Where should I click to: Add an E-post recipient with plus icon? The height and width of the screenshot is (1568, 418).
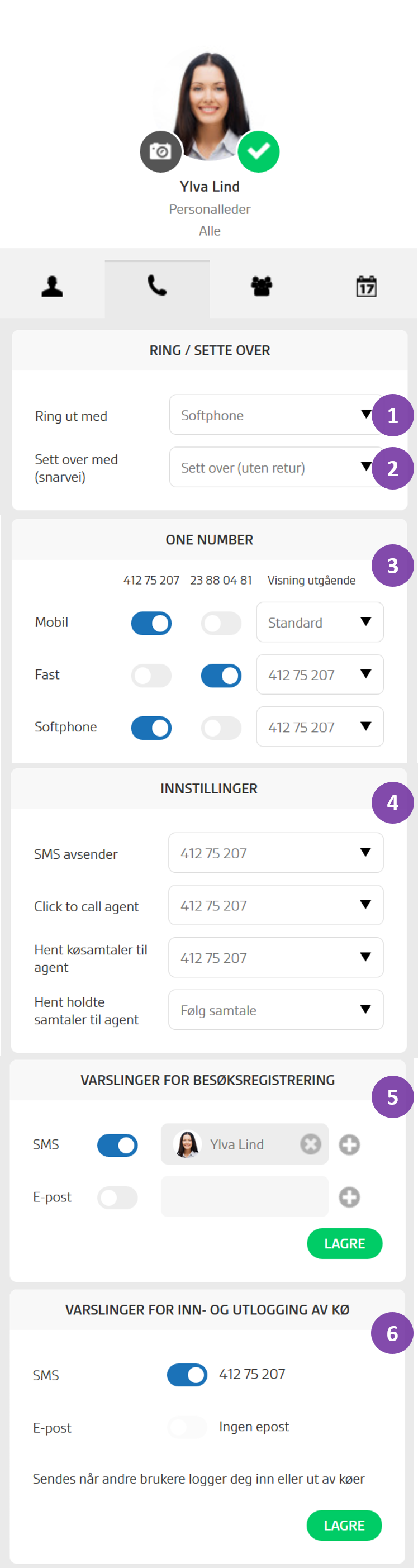[349, 1198]
